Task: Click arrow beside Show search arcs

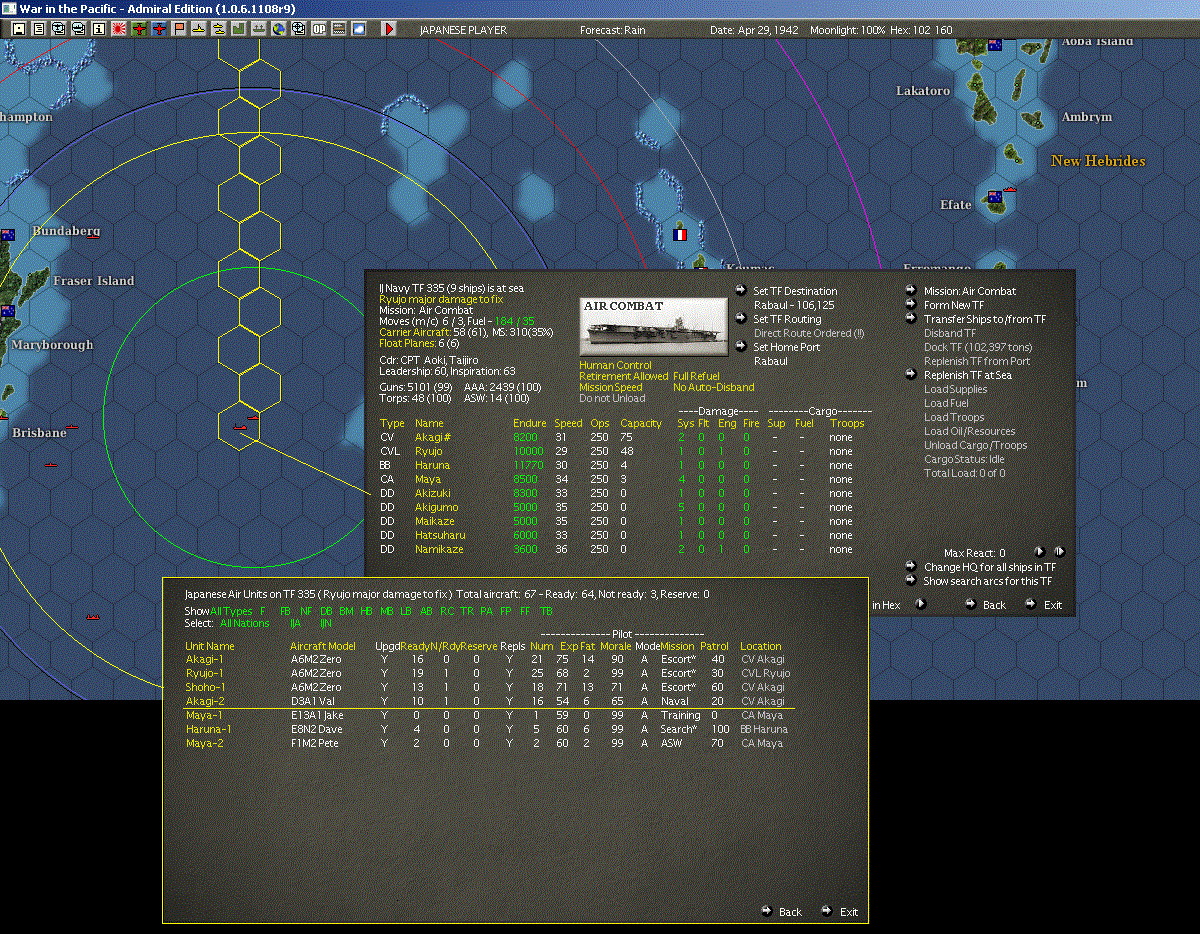Action: pyautogui.click(x=911, y=580)
